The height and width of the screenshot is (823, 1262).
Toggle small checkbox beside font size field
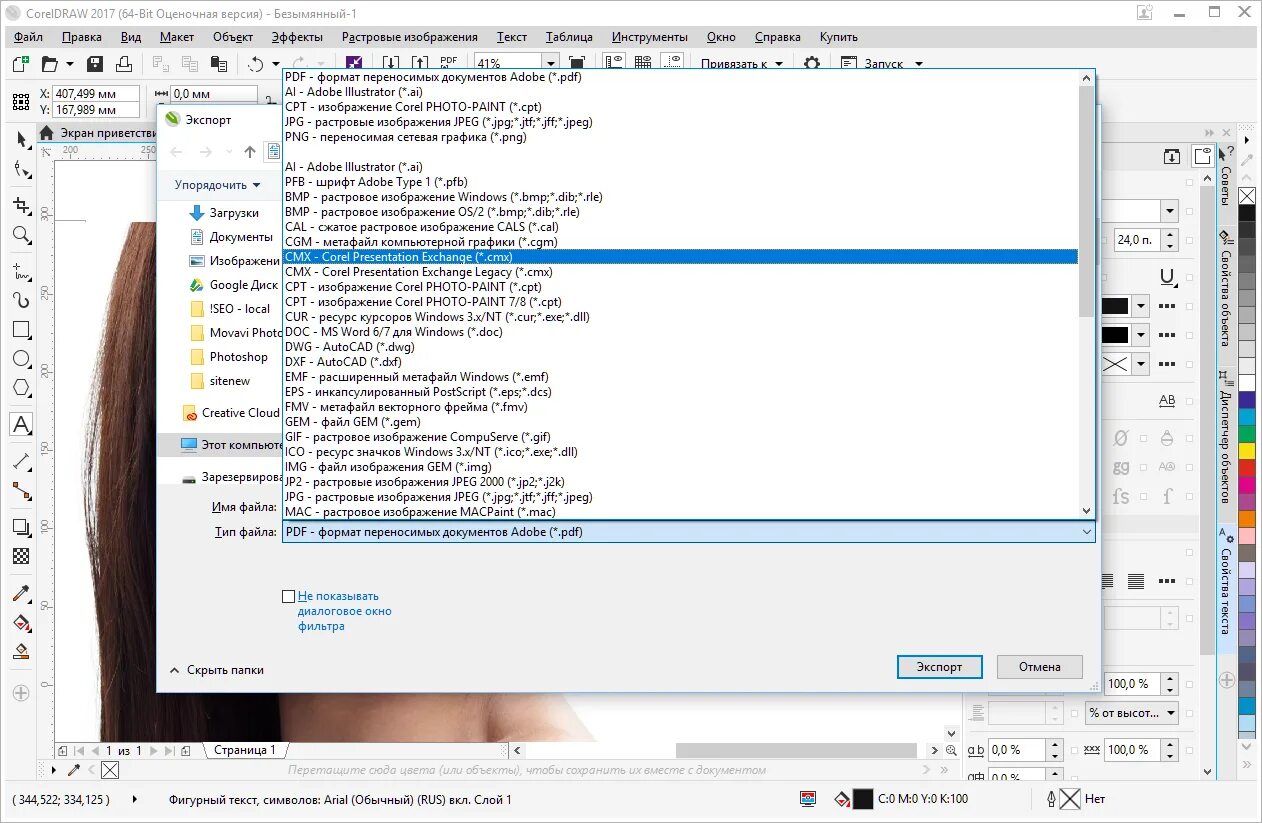coord(1189,240)
